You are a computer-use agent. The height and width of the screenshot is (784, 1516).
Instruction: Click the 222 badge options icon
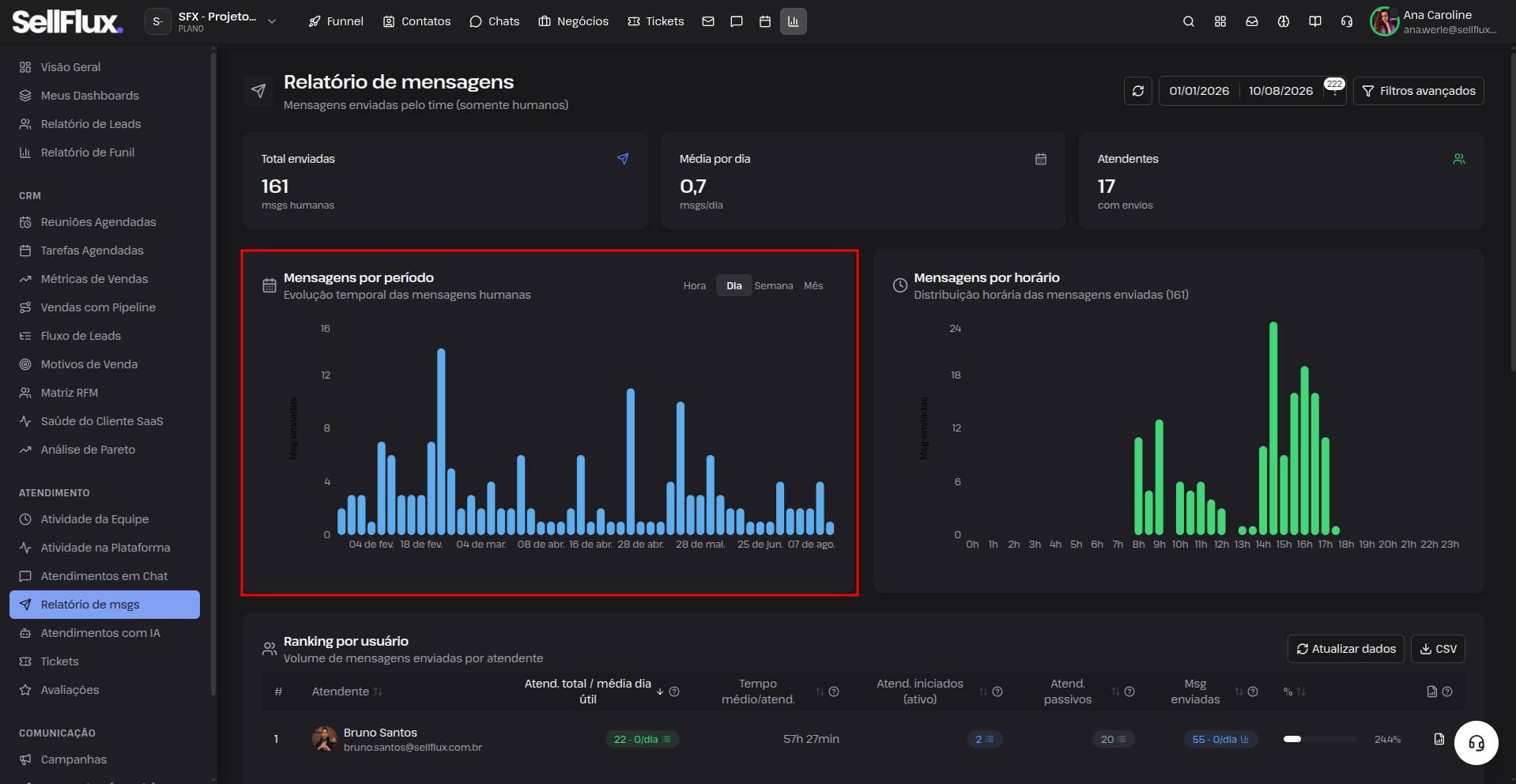1335,92
